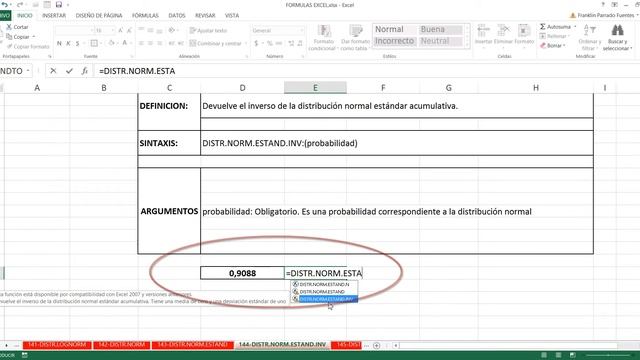Switch to the INSERTAR ribbon tab
This screenshot has height=360, width=640.
point(54,16)
